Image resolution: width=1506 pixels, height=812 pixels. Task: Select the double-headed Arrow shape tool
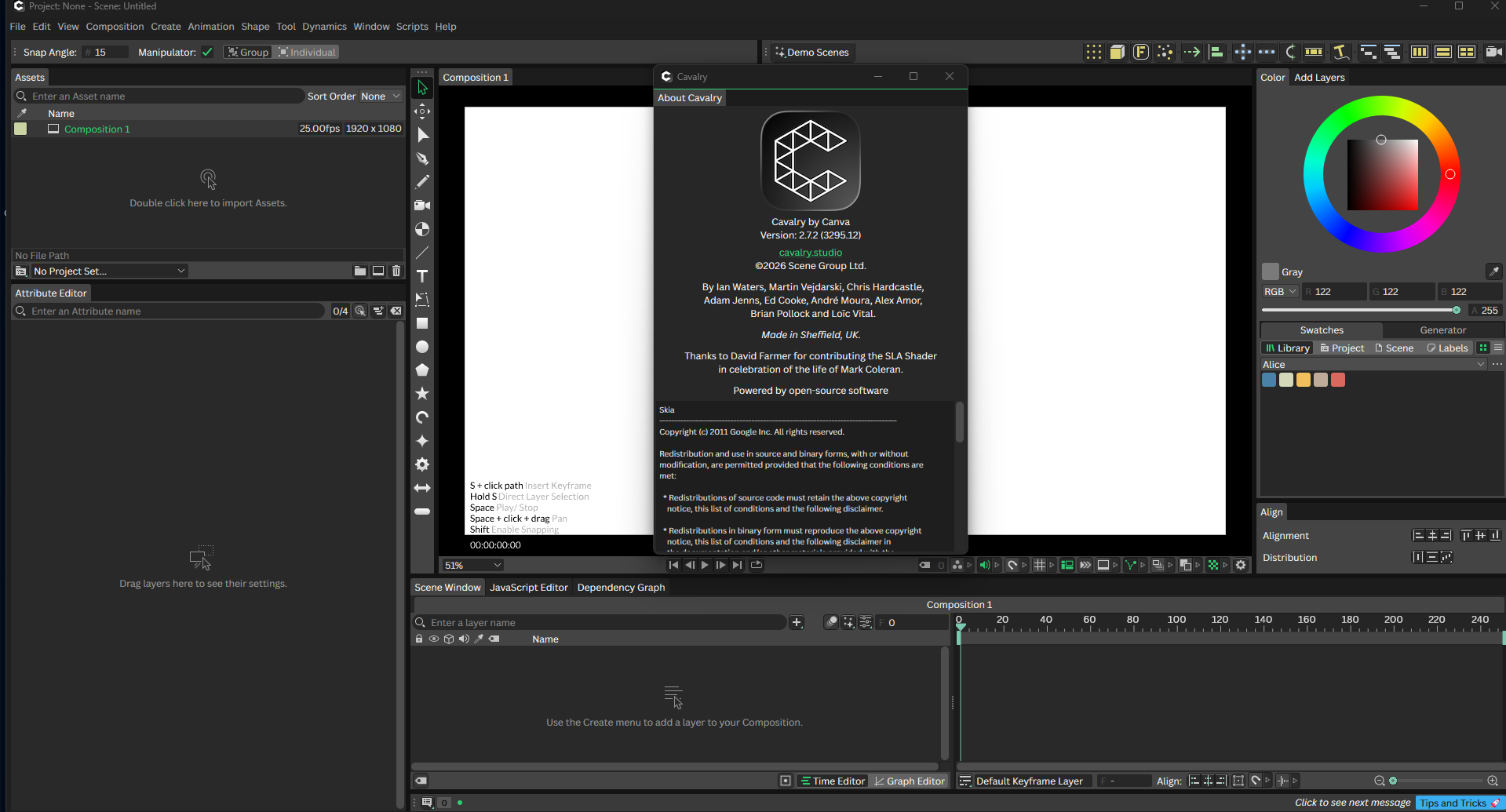(x=422, y=488)
